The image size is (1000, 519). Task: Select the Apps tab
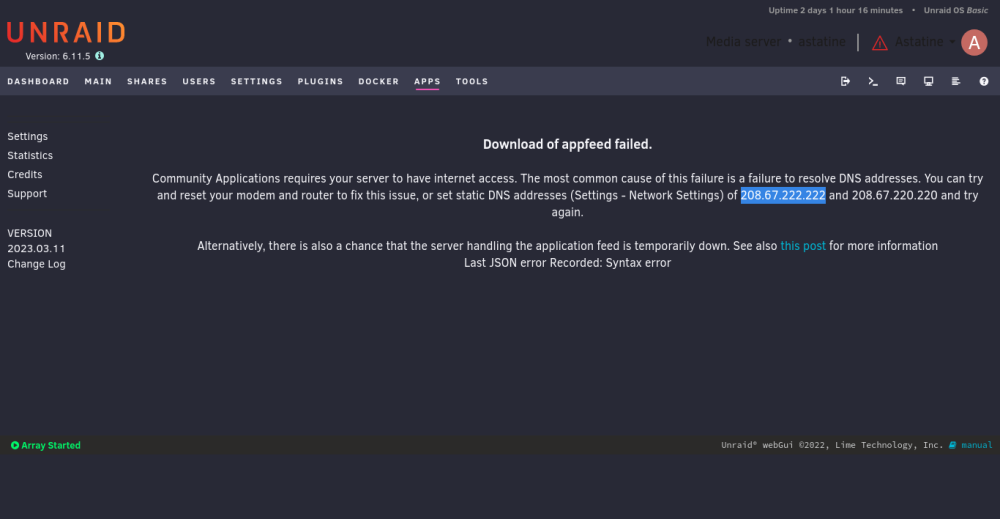(427, 82)
